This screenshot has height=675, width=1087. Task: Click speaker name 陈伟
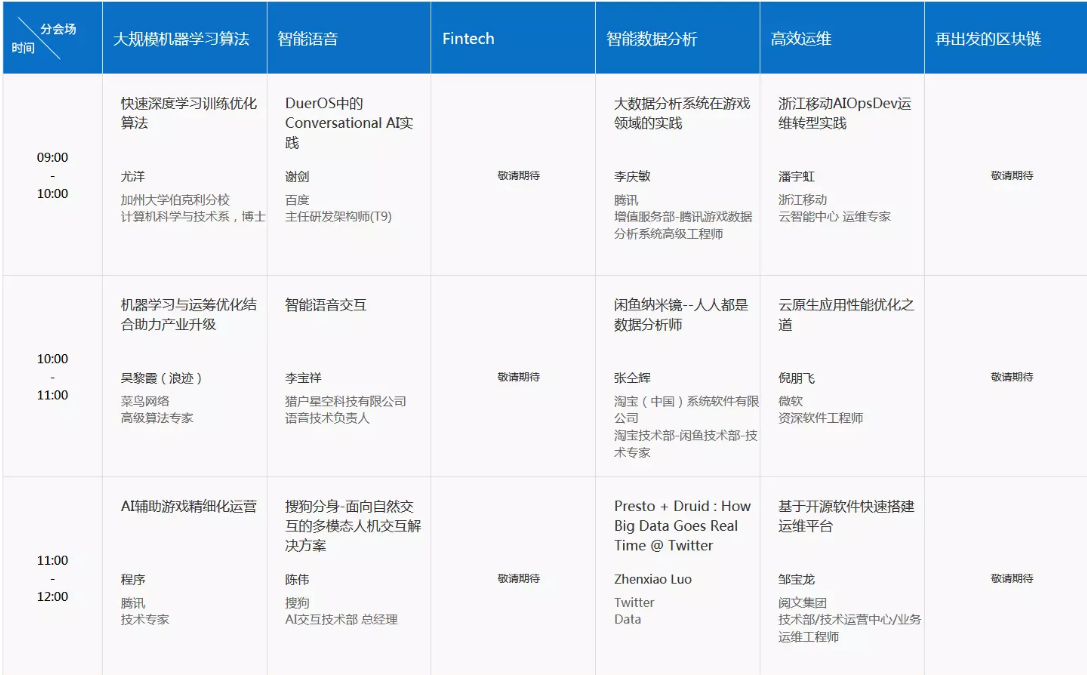coord(297,579)
